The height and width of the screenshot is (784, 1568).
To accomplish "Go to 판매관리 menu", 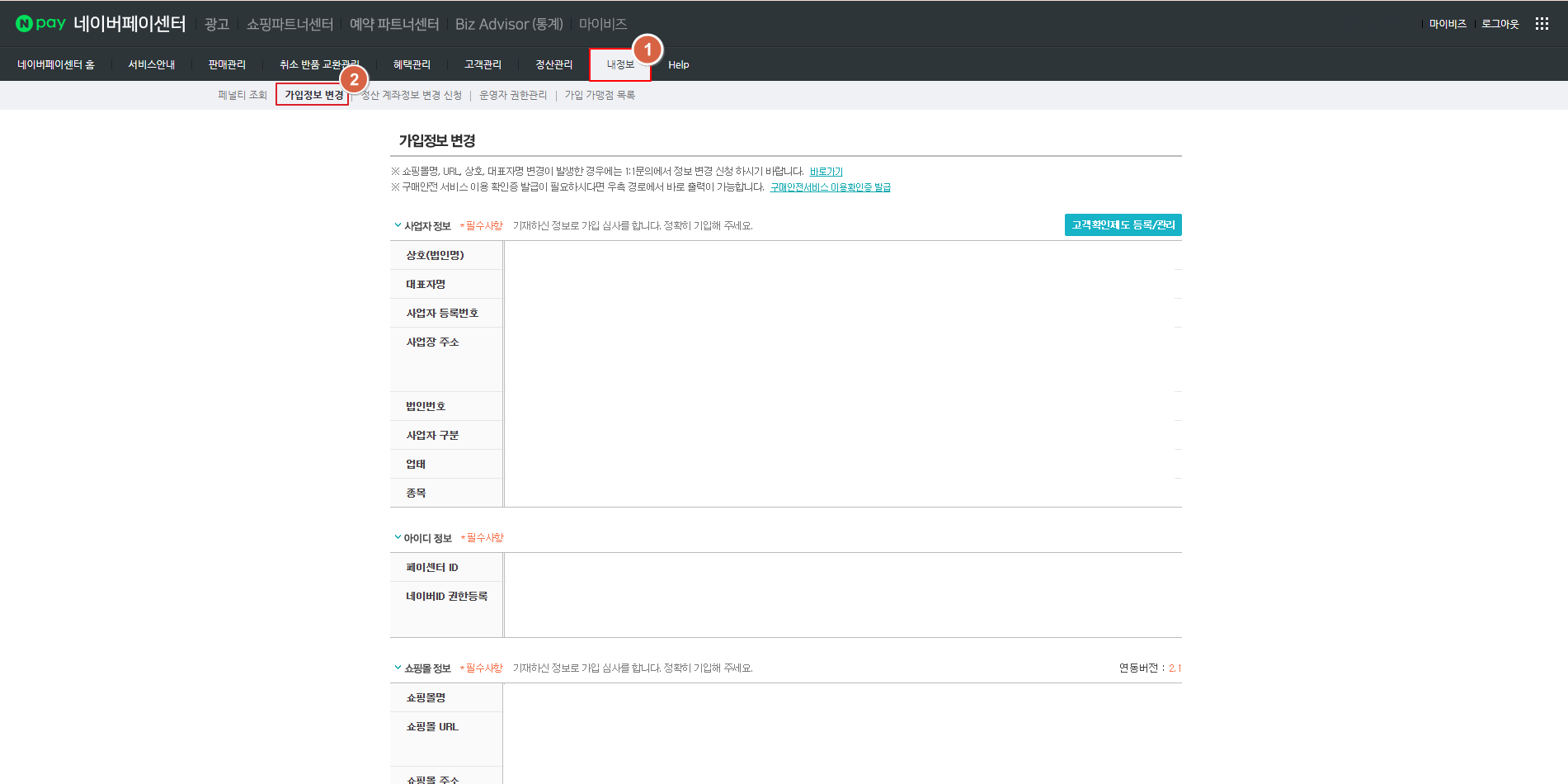I will click(x=227, y=64).
